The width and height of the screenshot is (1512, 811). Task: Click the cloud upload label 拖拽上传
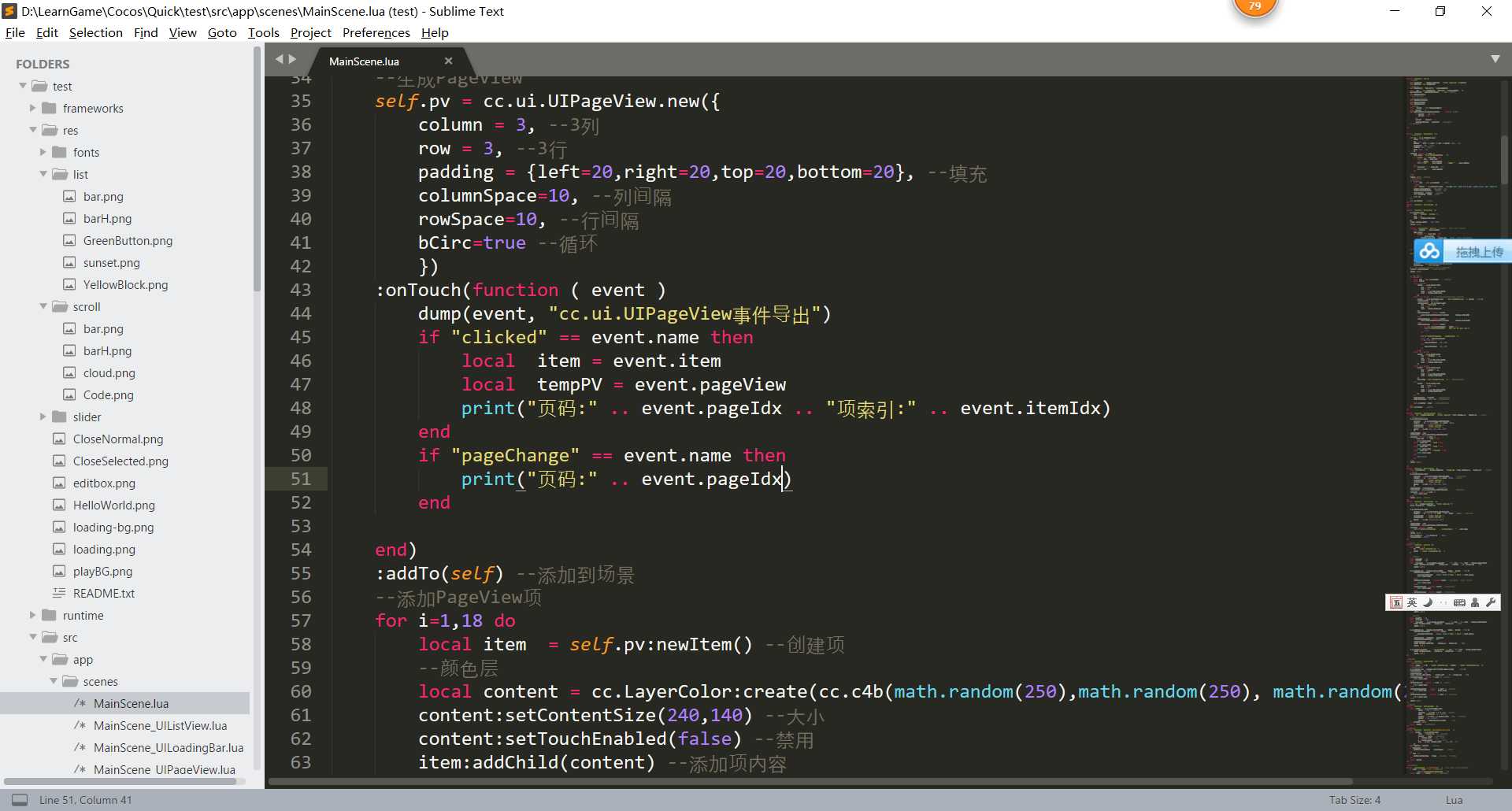[x=1479, y=252]
